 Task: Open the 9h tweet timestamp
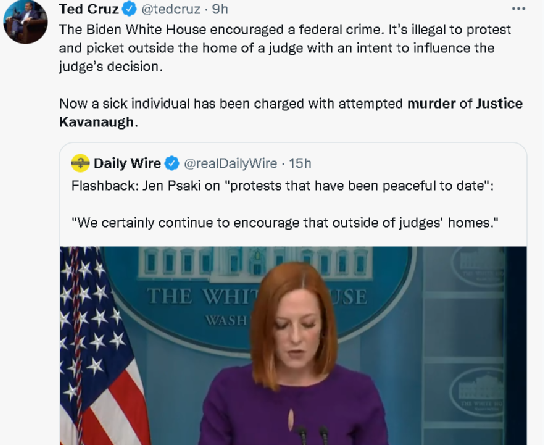pos(220,9)
